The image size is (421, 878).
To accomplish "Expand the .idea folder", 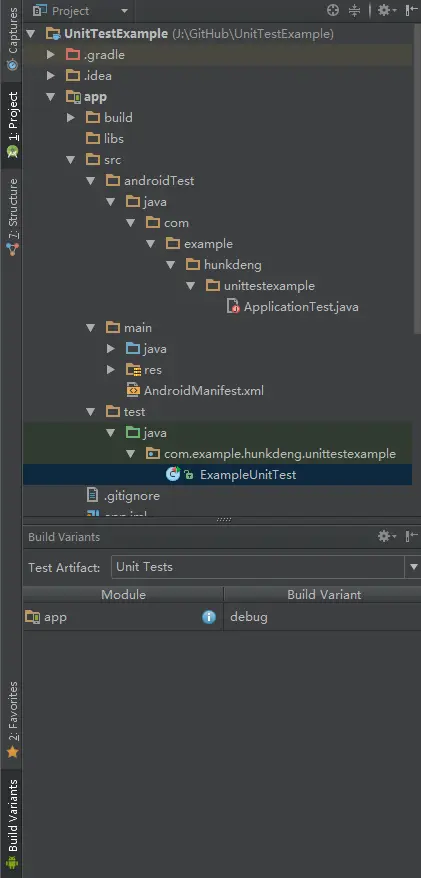I will point(51,76).
